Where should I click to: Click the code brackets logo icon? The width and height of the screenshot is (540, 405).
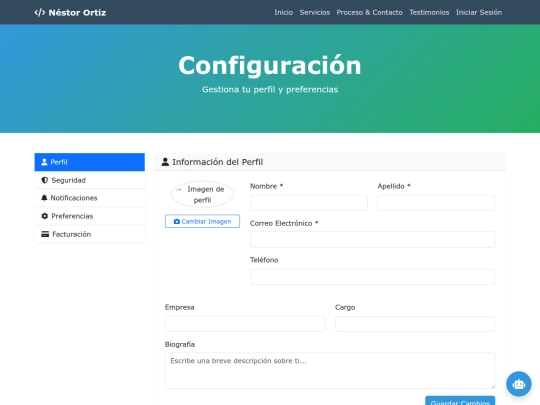pos(40,13)
